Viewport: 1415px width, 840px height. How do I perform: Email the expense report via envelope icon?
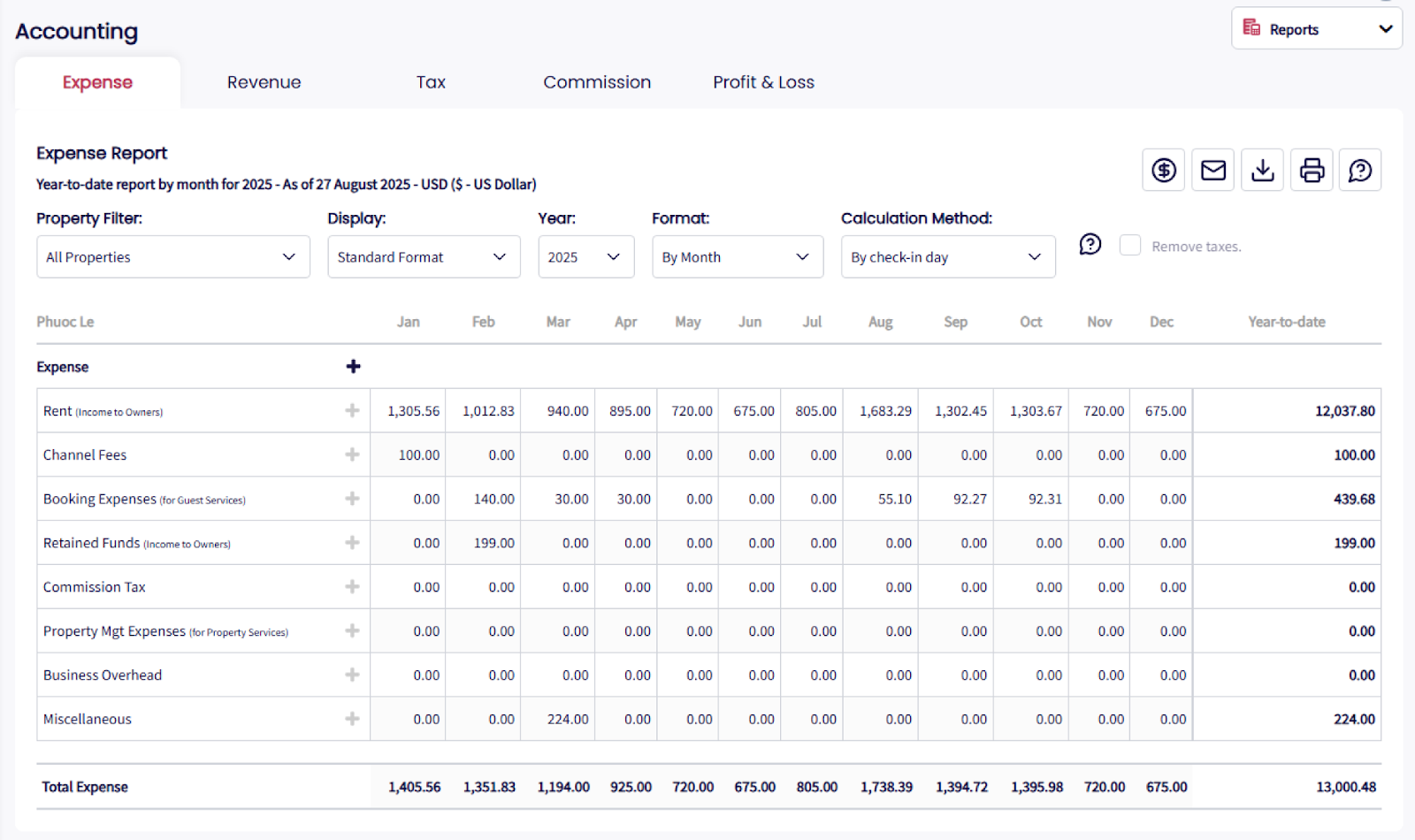[1213, 170]
